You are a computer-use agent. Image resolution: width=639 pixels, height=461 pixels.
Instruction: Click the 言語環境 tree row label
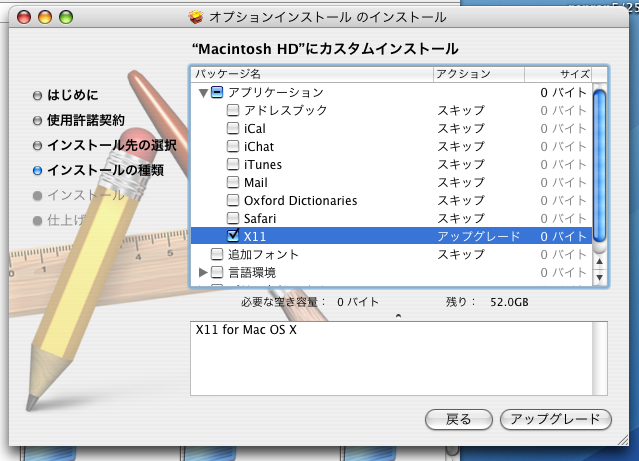252,273
